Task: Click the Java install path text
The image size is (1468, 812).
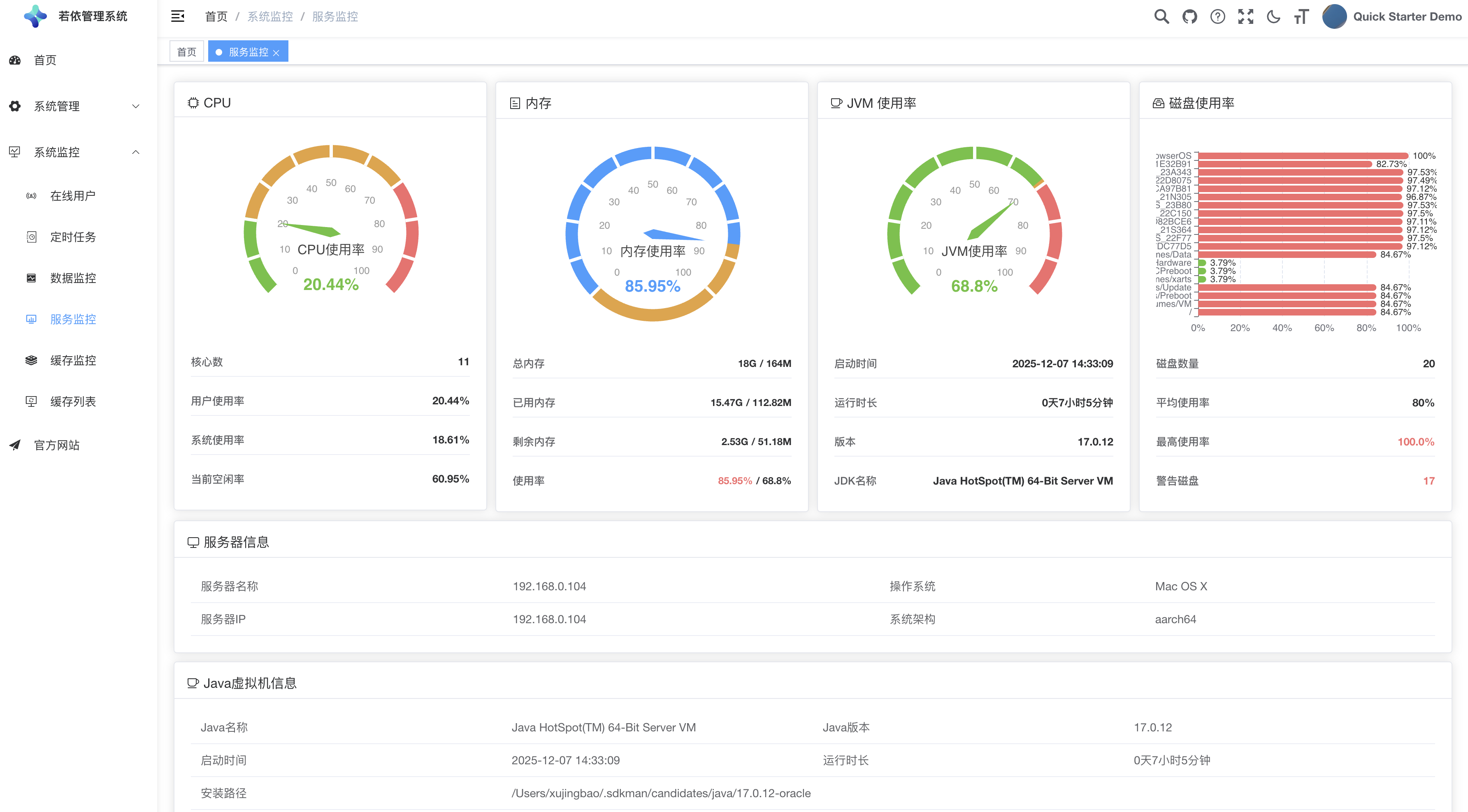Action: [661, 793]
